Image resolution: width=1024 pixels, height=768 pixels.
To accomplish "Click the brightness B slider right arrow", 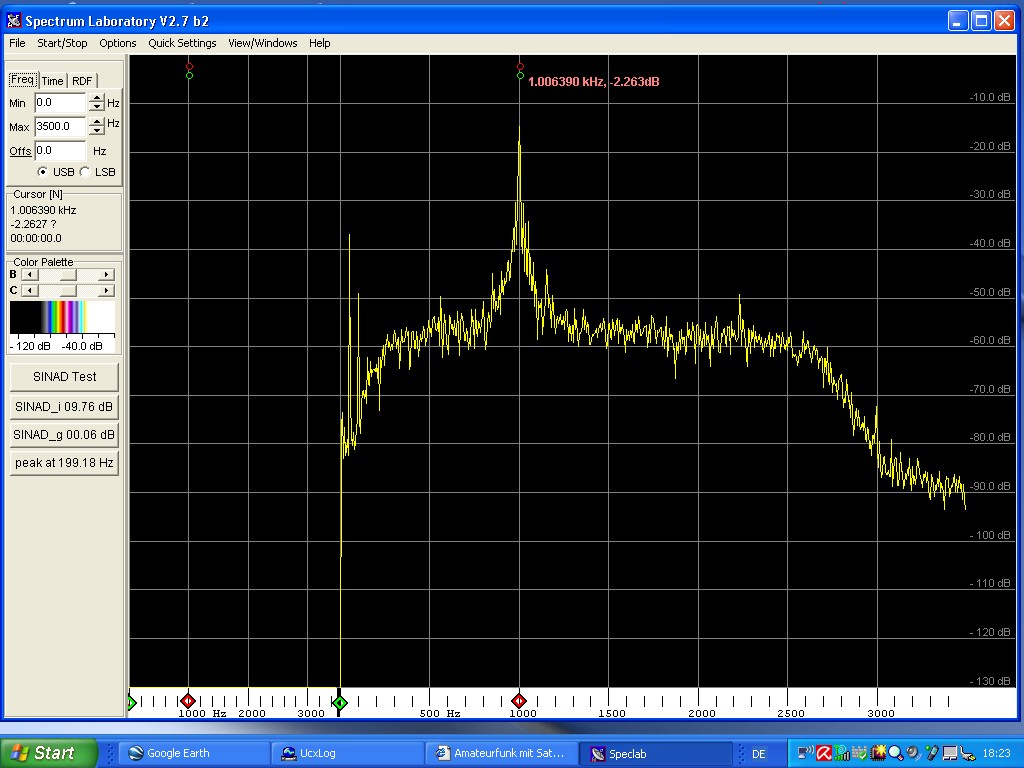I will [107, 275].
